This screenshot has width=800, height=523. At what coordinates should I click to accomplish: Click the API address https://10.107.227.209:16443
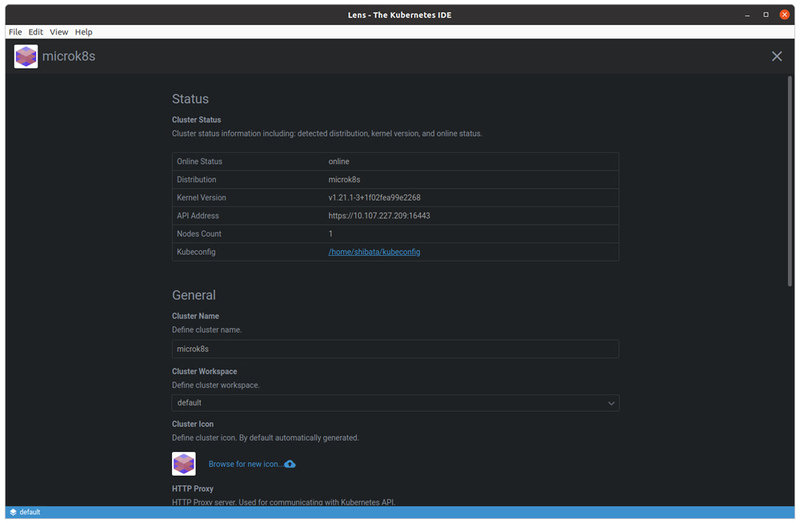pyautogui.click(x=379, y=215)
